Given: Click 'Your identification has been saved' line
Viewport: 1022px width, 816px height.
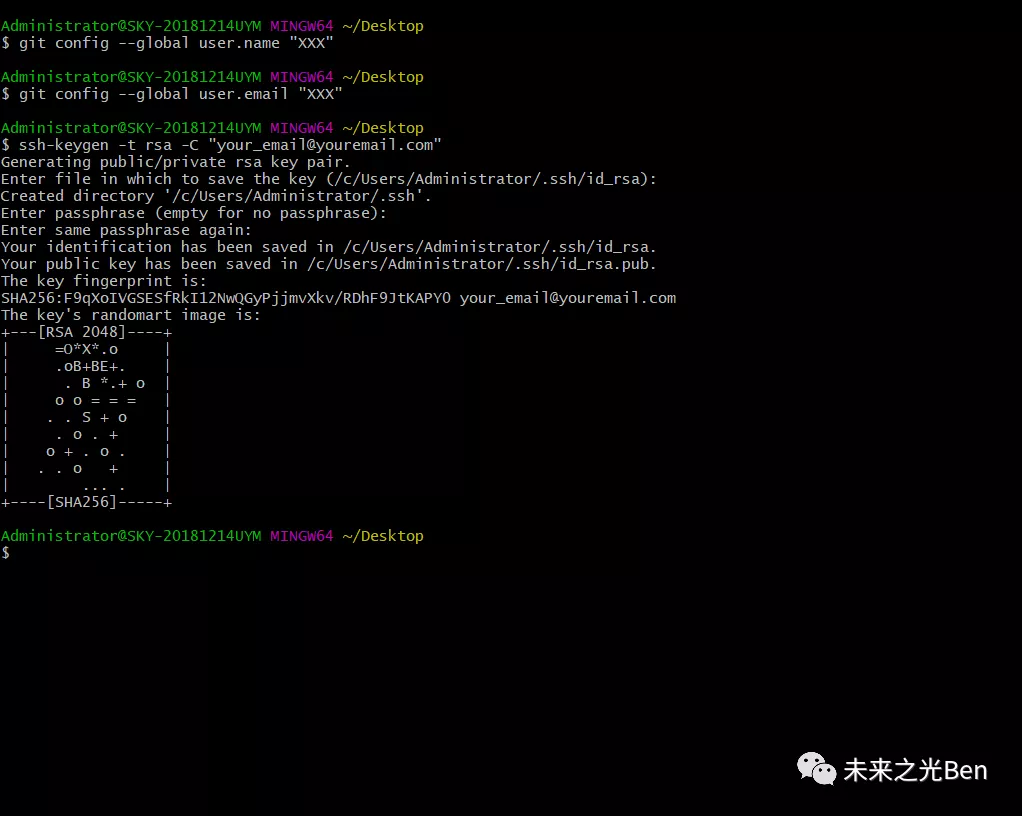Looking at the screenshot, I should click(328, 247).
